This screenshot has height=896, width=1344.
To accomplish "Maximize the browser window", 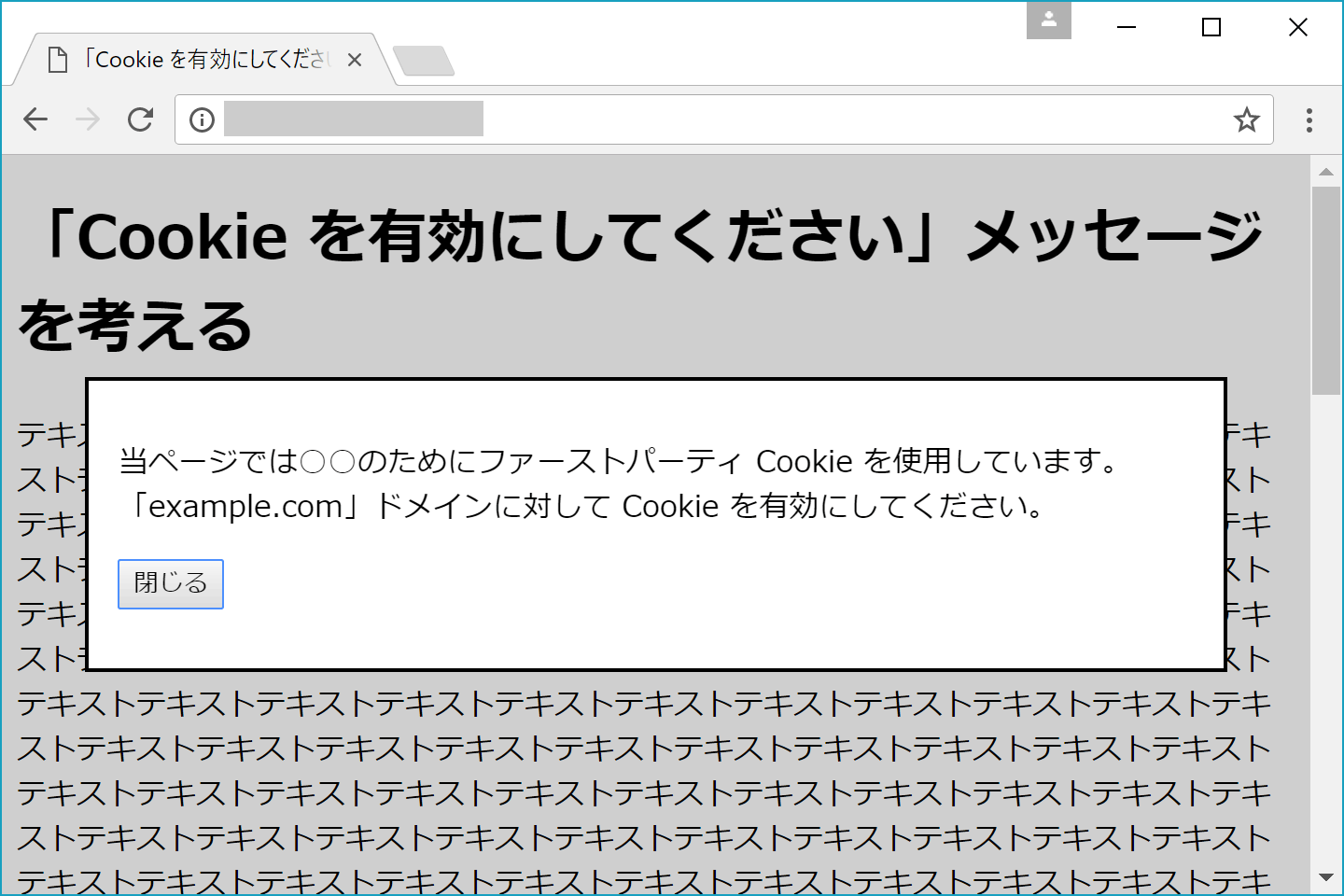I will (1211, 28).
